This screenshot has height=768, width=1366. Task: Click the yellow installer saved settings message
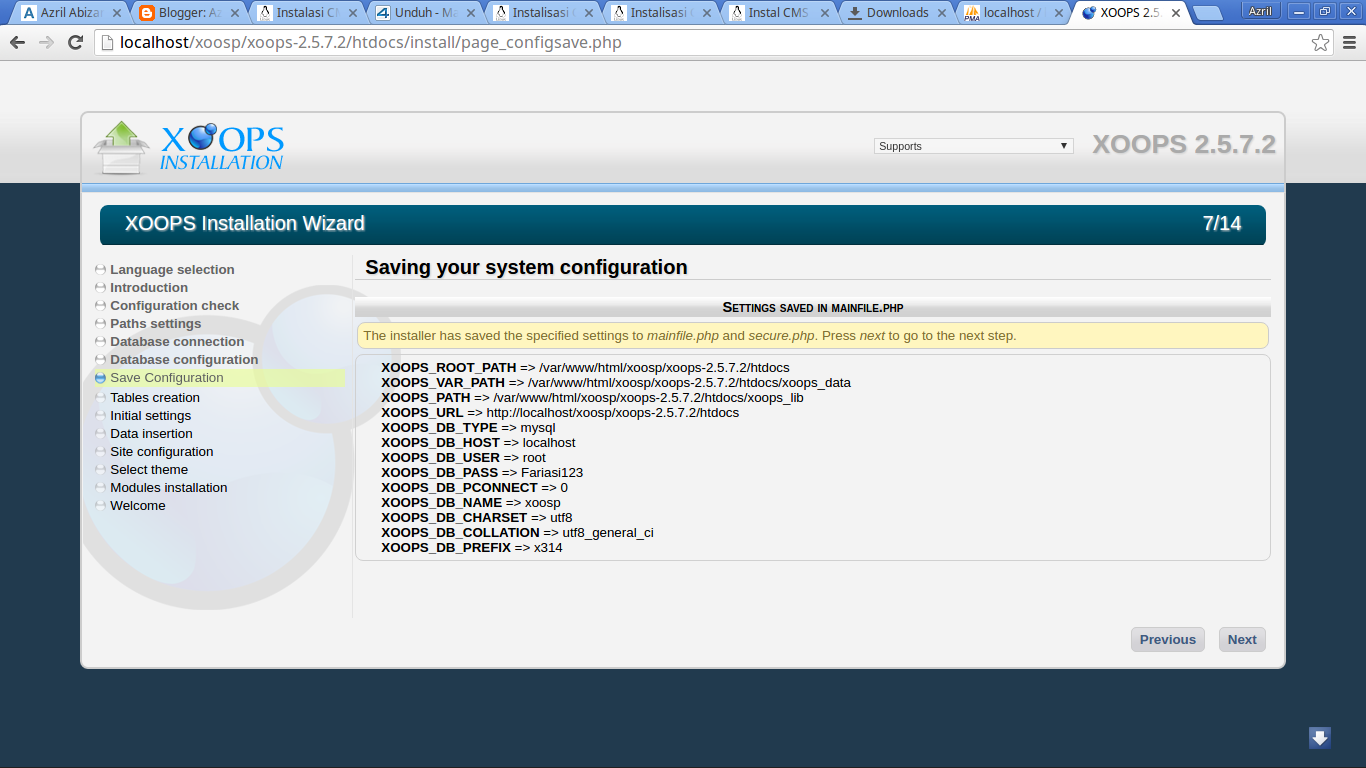click(x=813, y=336)
